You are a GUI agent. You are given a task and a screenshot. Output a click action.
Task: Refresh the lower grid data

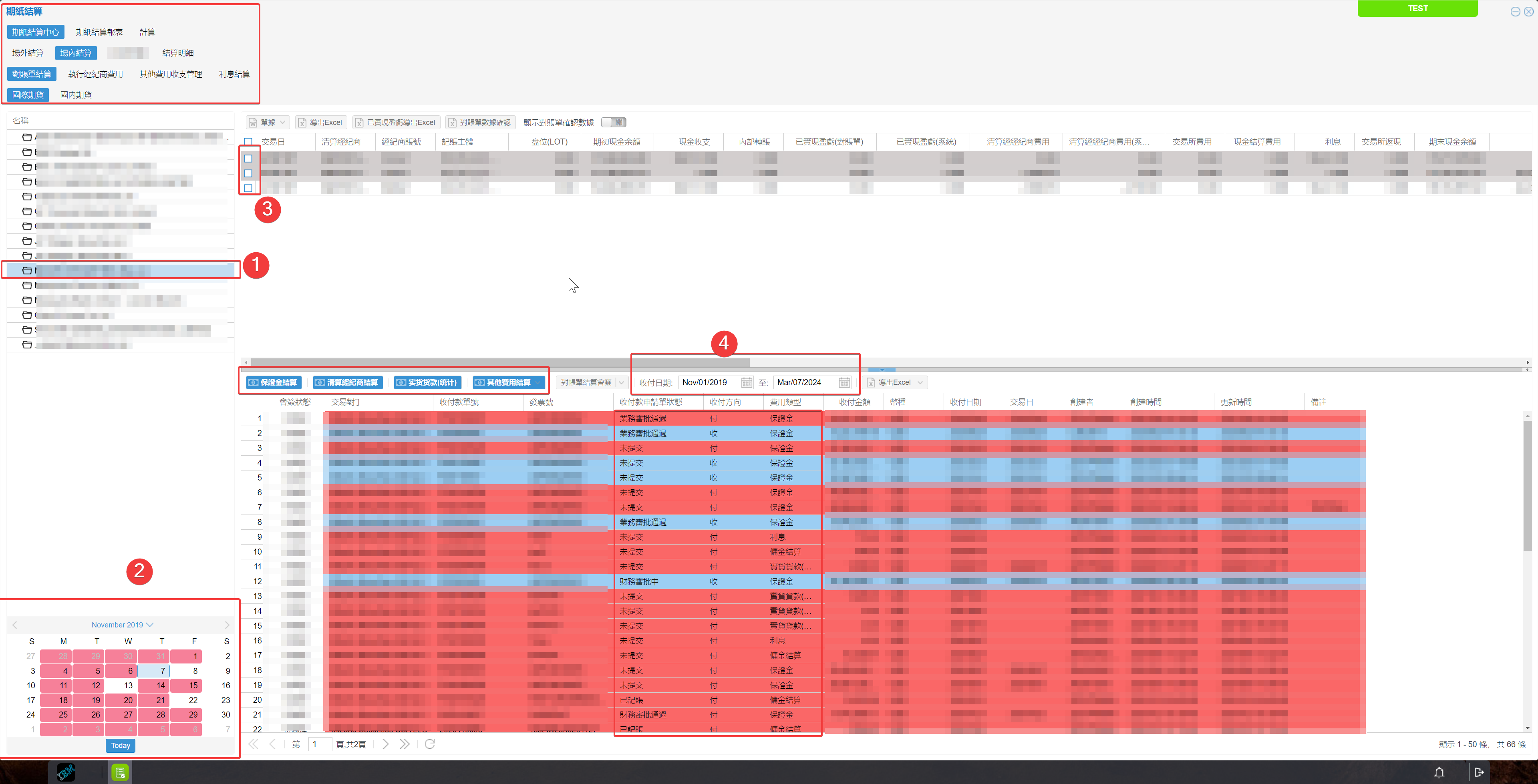tap(429, 744)
